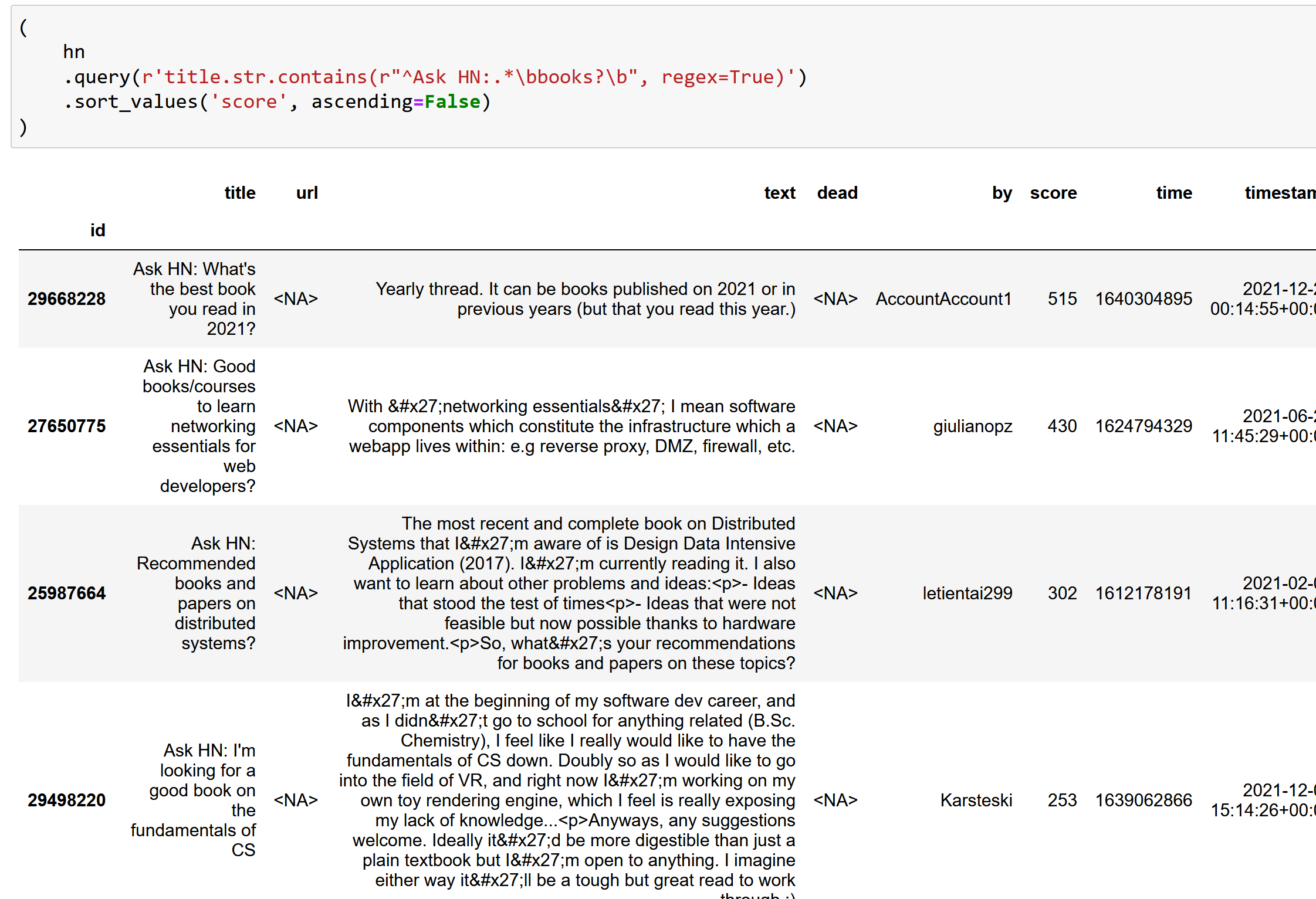Image resolution: width=1316 pixels, height=899 pixels.
Task: Click the 'id' index header
Action: coord(97,230)
